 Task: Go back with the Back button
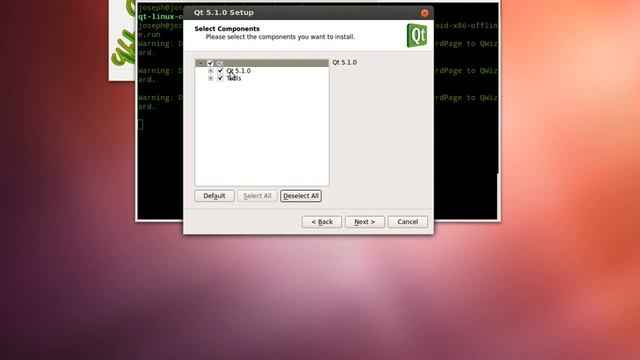pos(322,222)
